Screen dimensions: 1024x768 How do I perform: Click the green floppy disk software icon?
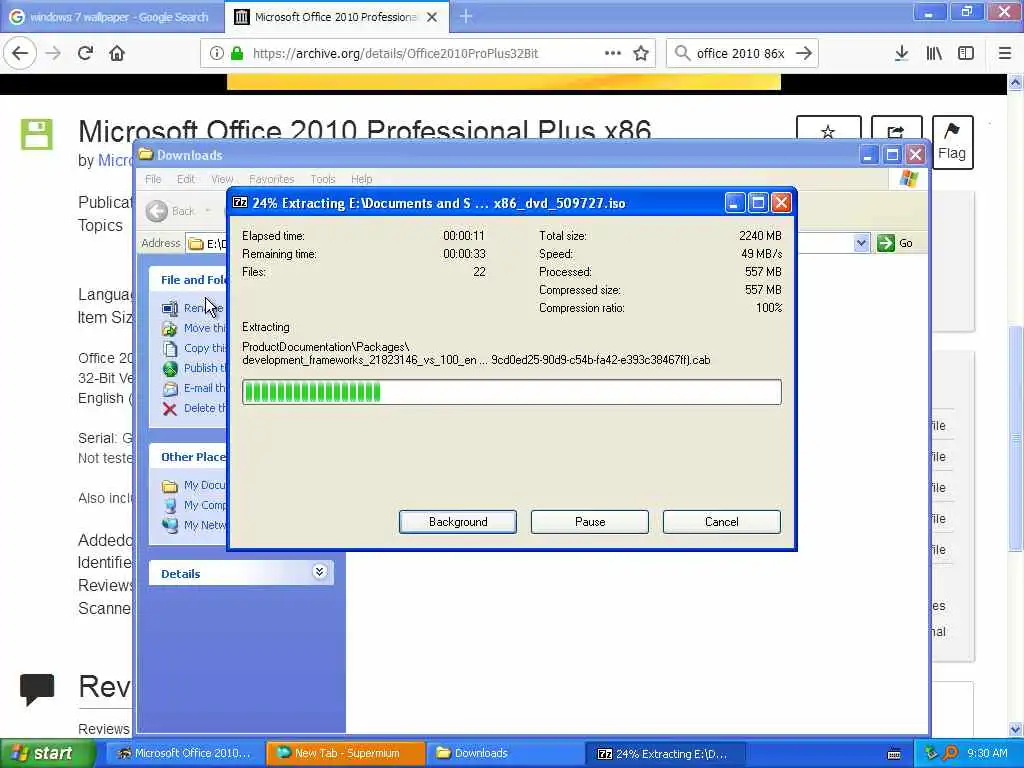click(x=37, y=134)
